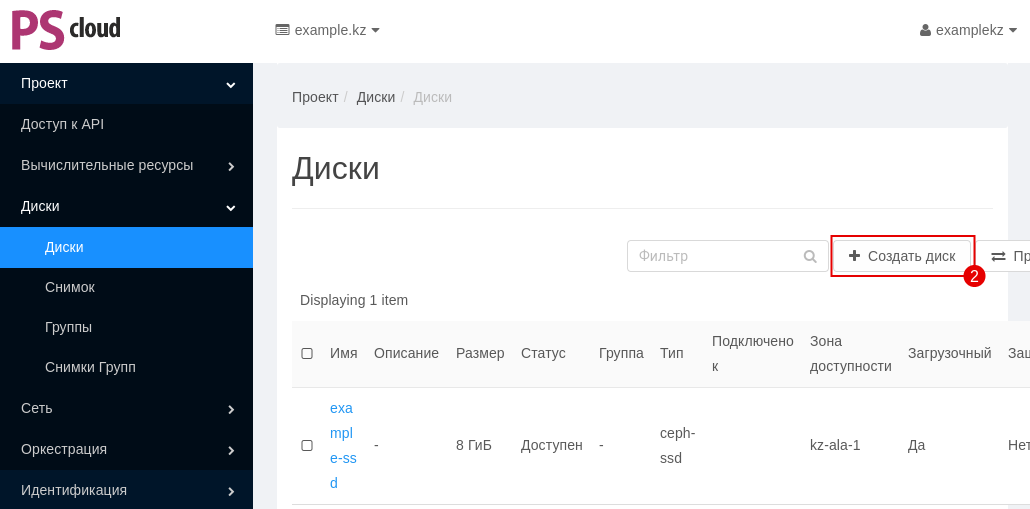Sort by the Зона доступности column header
The height and width of the screenshot is (509, 1030).
click(851, 353)
